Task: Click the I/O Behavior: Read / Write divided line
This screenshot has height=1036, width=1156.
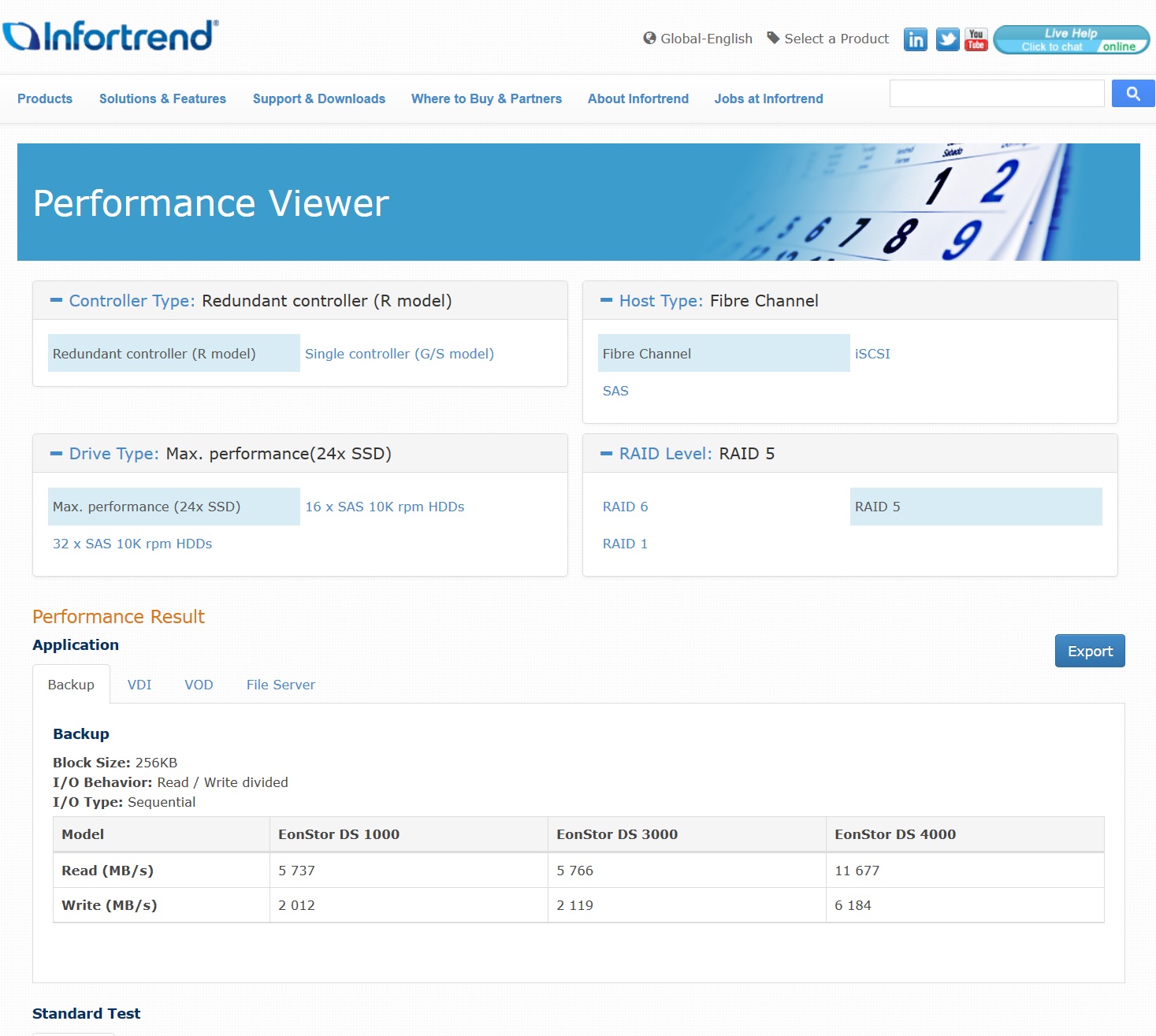Action: click(170, 782)
